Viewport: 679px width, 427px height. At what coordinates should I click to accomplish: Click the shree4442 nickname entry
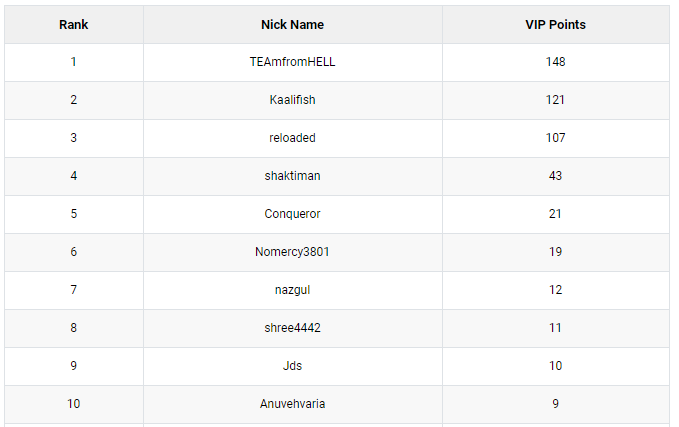click(293, 328)
